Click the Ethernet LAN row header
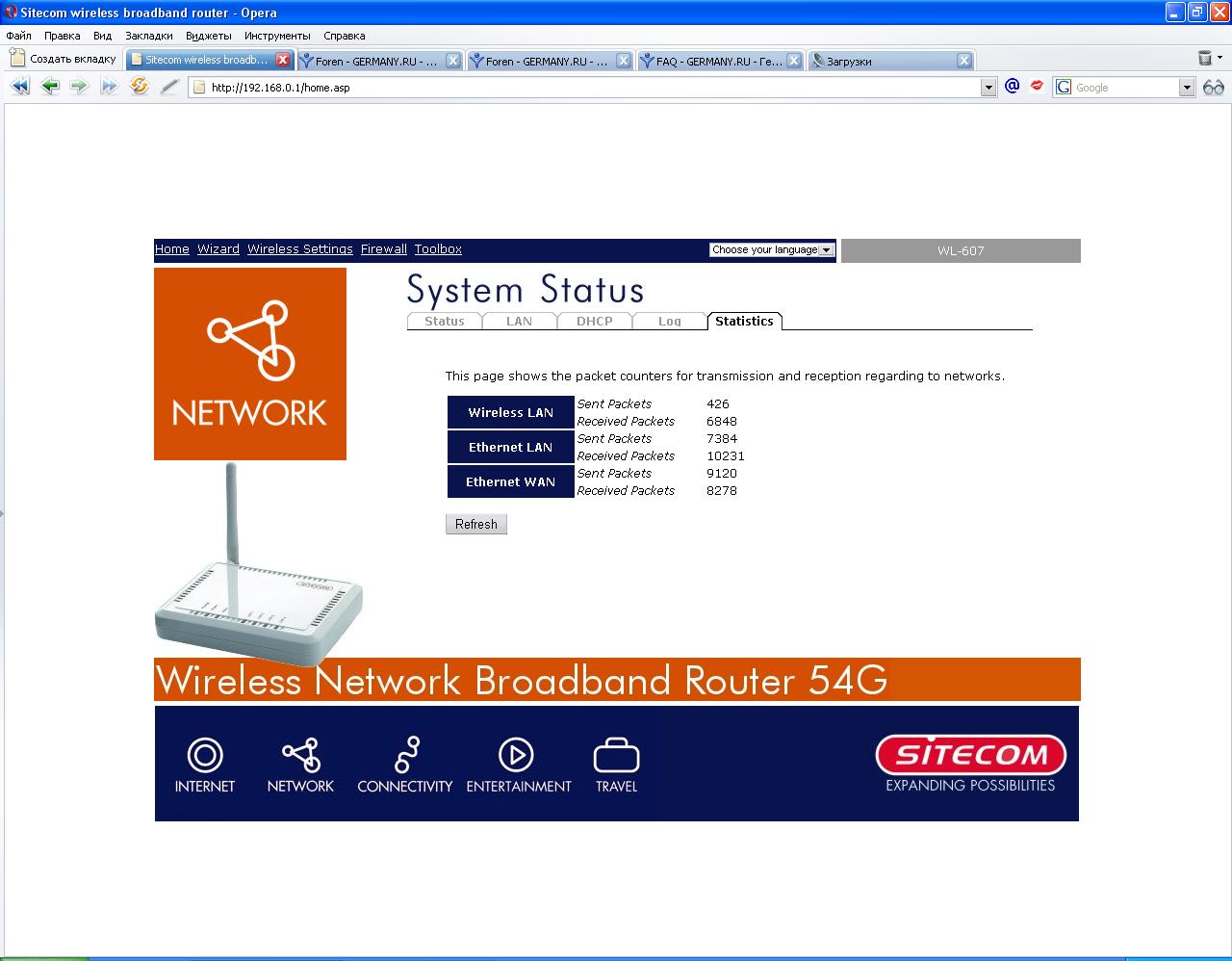The height and width of the screenshot is (961, 1232). (x=511, y=447)
